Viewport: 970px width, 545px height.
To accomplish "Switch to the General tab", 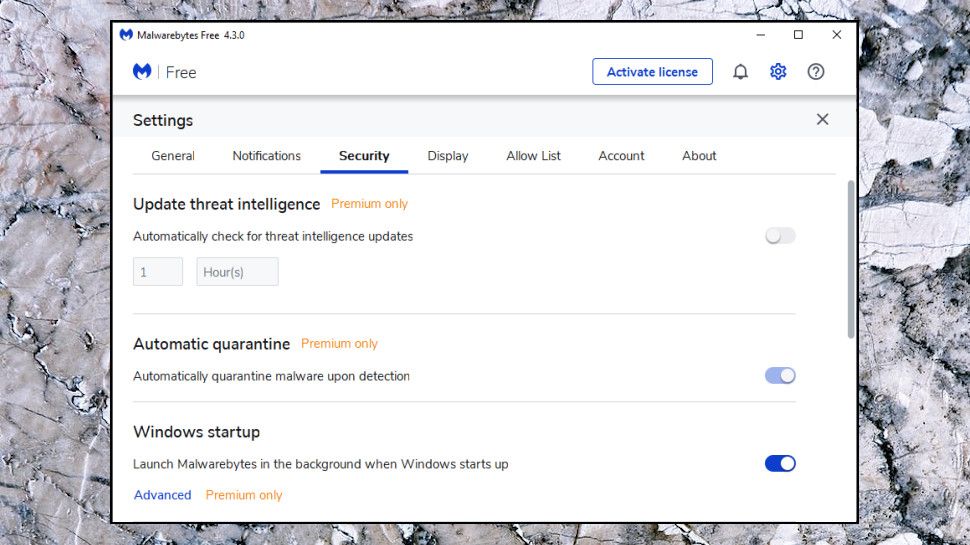I will click(x=173, y=156).
